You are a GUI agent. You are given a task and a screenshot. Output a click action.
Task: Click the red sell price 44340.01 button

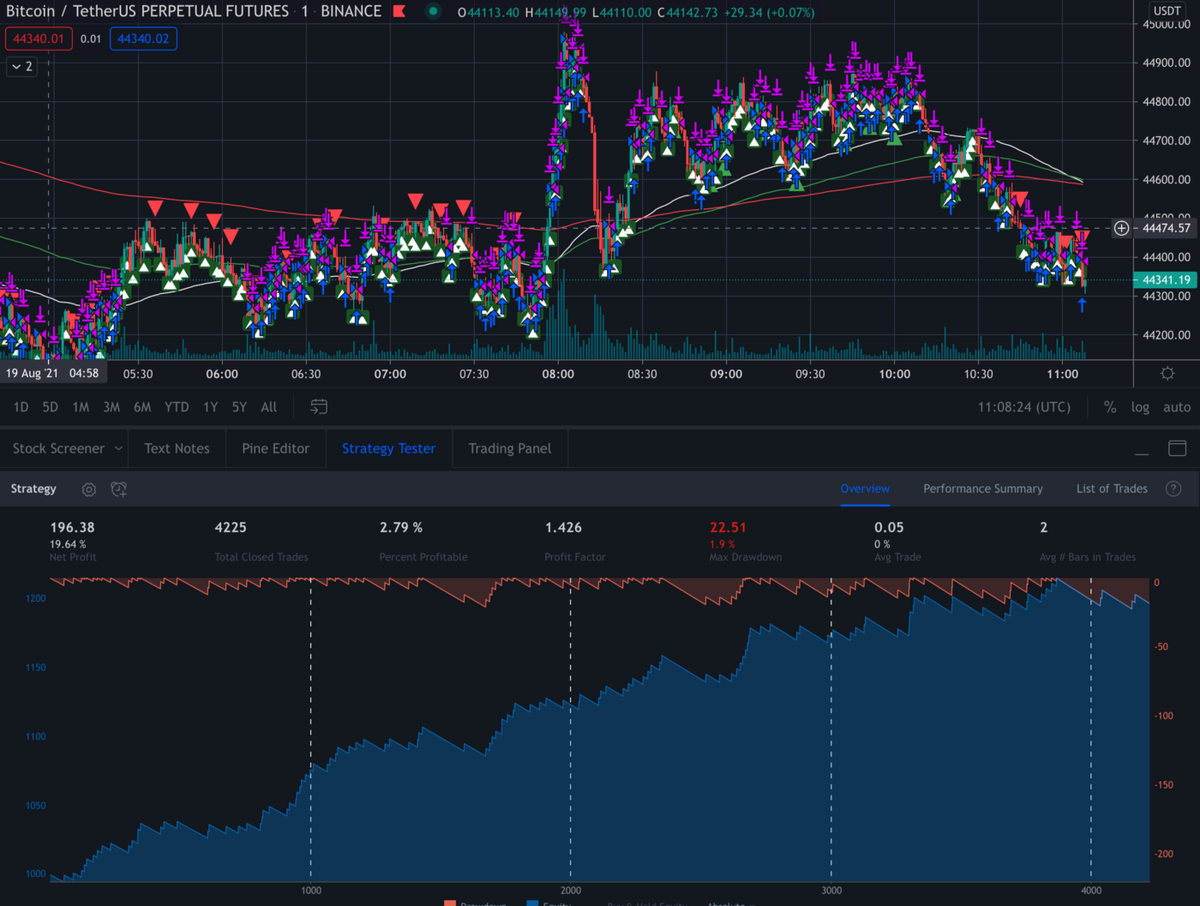click(38, 39)
